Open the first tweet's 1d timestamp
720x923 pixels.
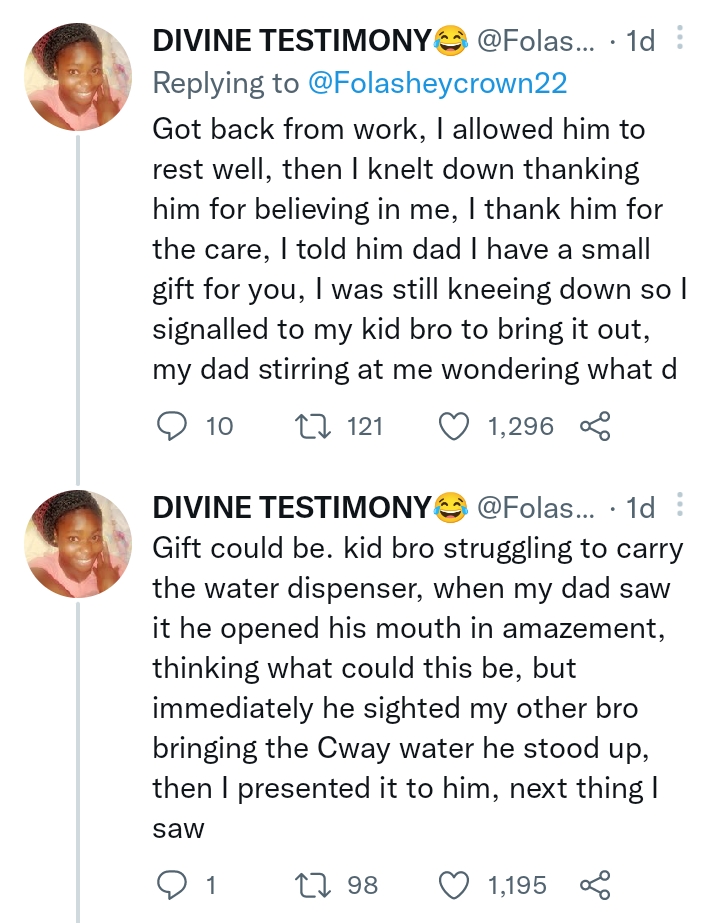coord(639,41)
